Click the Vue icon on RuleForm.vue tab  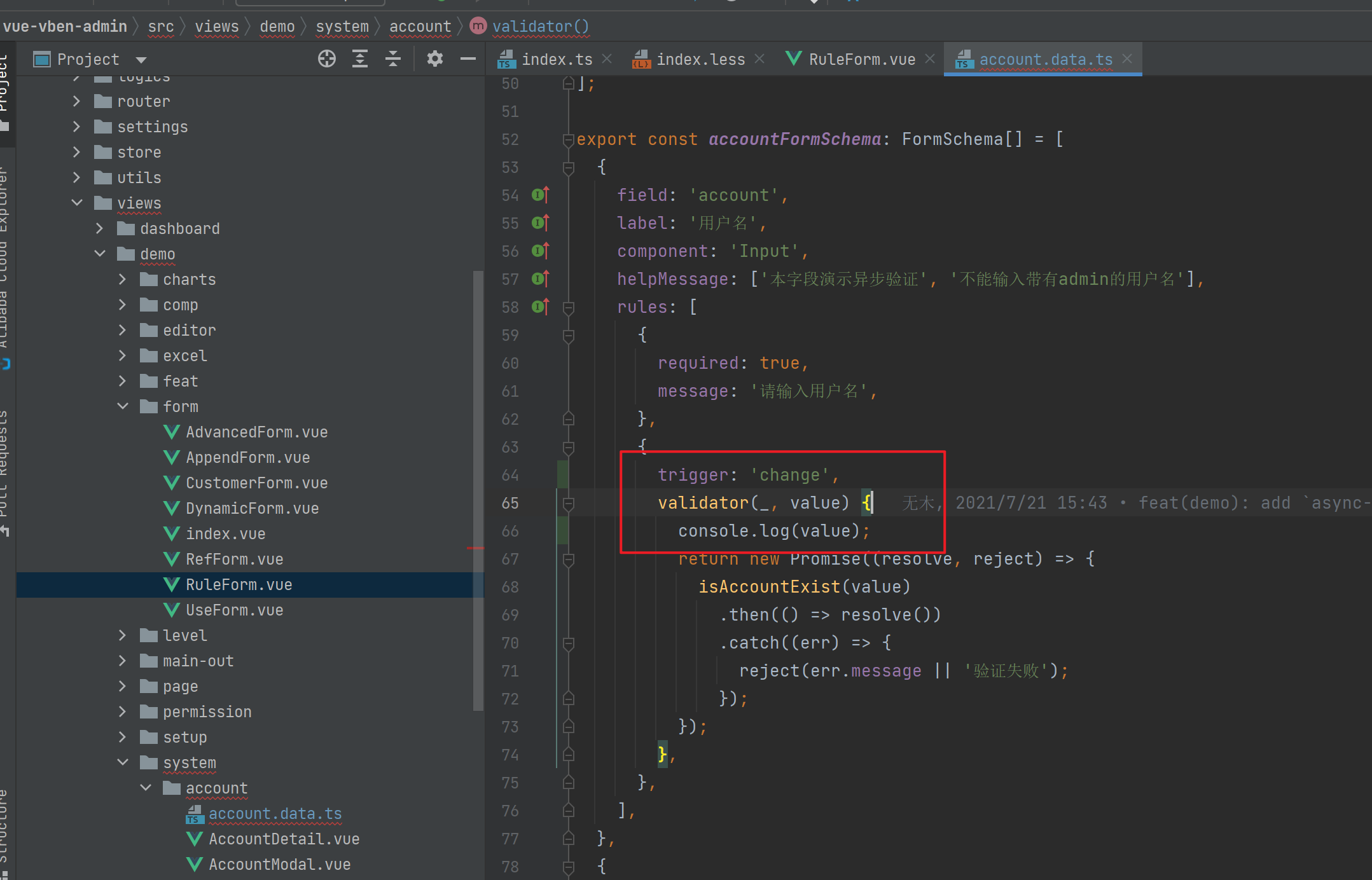793,58
